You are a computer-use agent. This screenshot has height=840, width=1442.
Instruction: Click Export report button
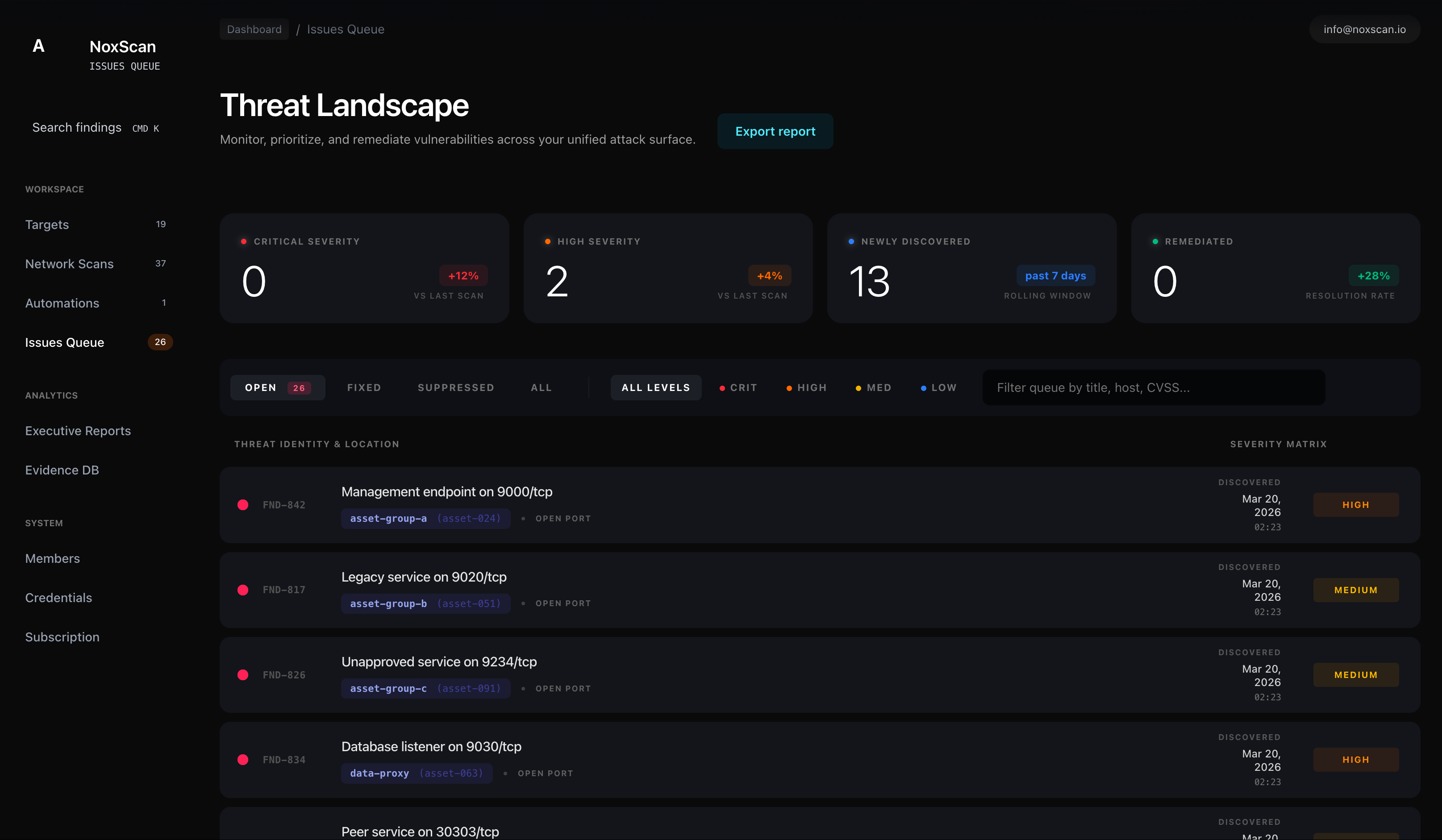[x=775, y=131]
